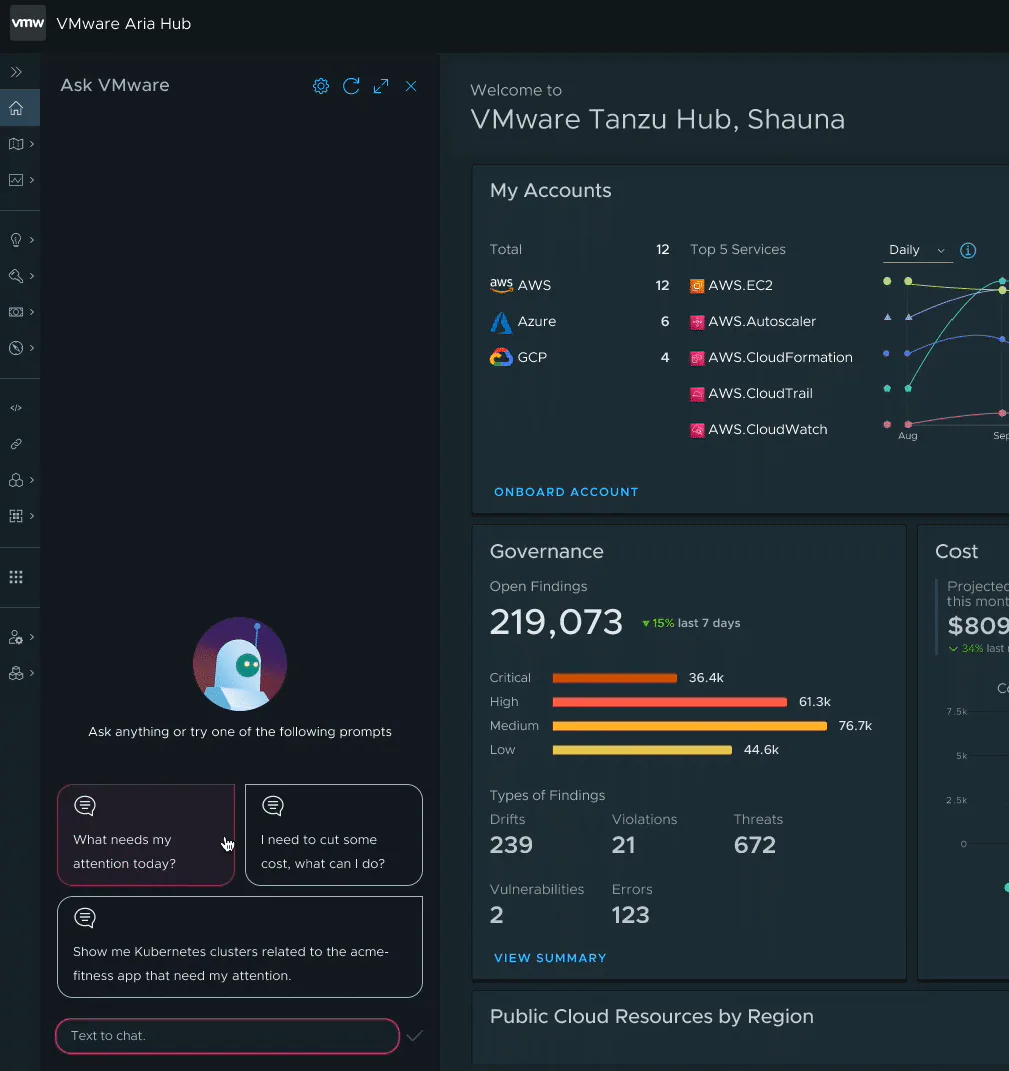The width and height of the screenshot is (1009, 1071).
Task: Open the line-chart icon in sidebar
Action: (x=16, y=180)
